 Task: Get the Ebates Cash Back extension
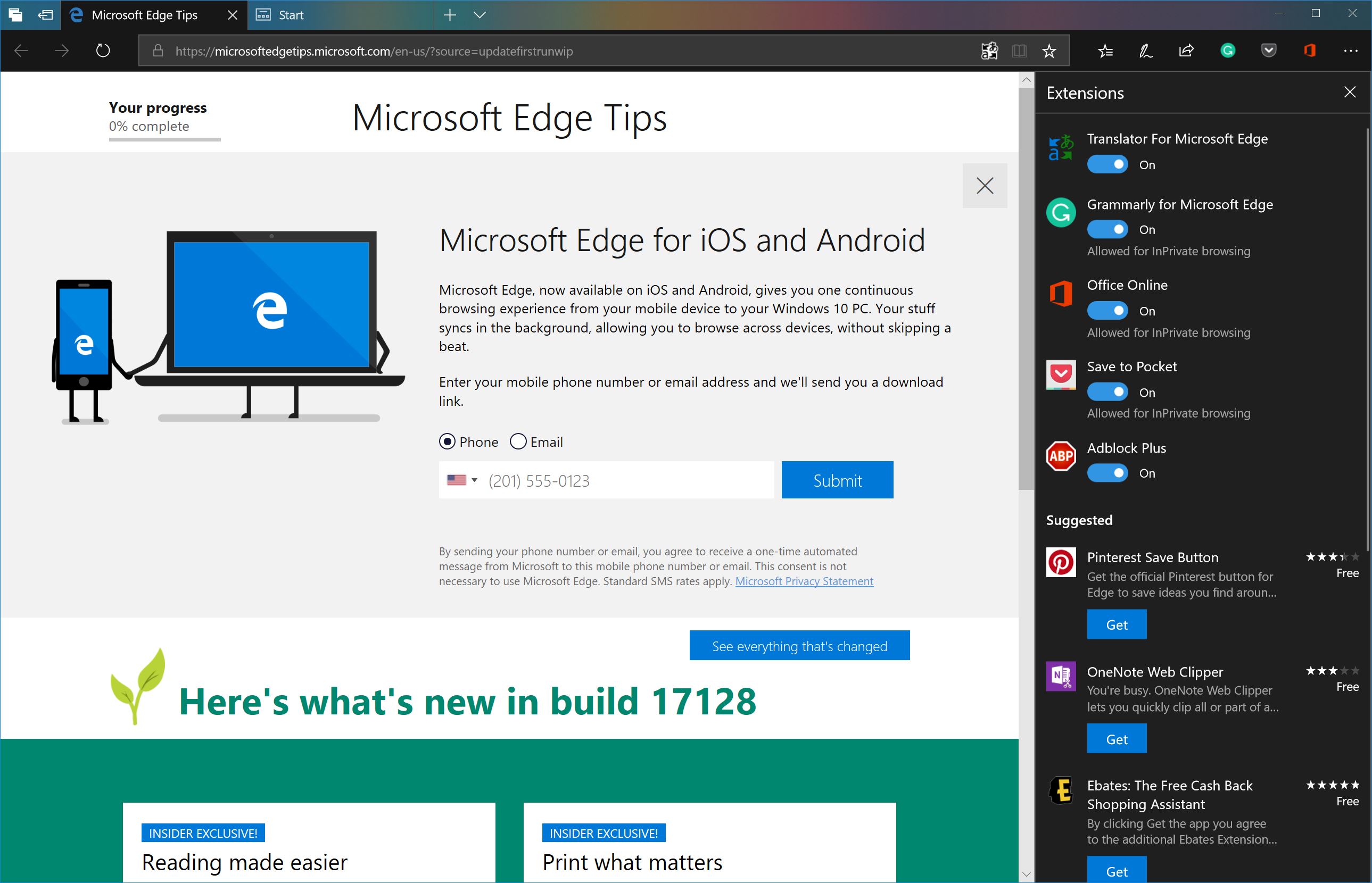tap(1116, 870)
